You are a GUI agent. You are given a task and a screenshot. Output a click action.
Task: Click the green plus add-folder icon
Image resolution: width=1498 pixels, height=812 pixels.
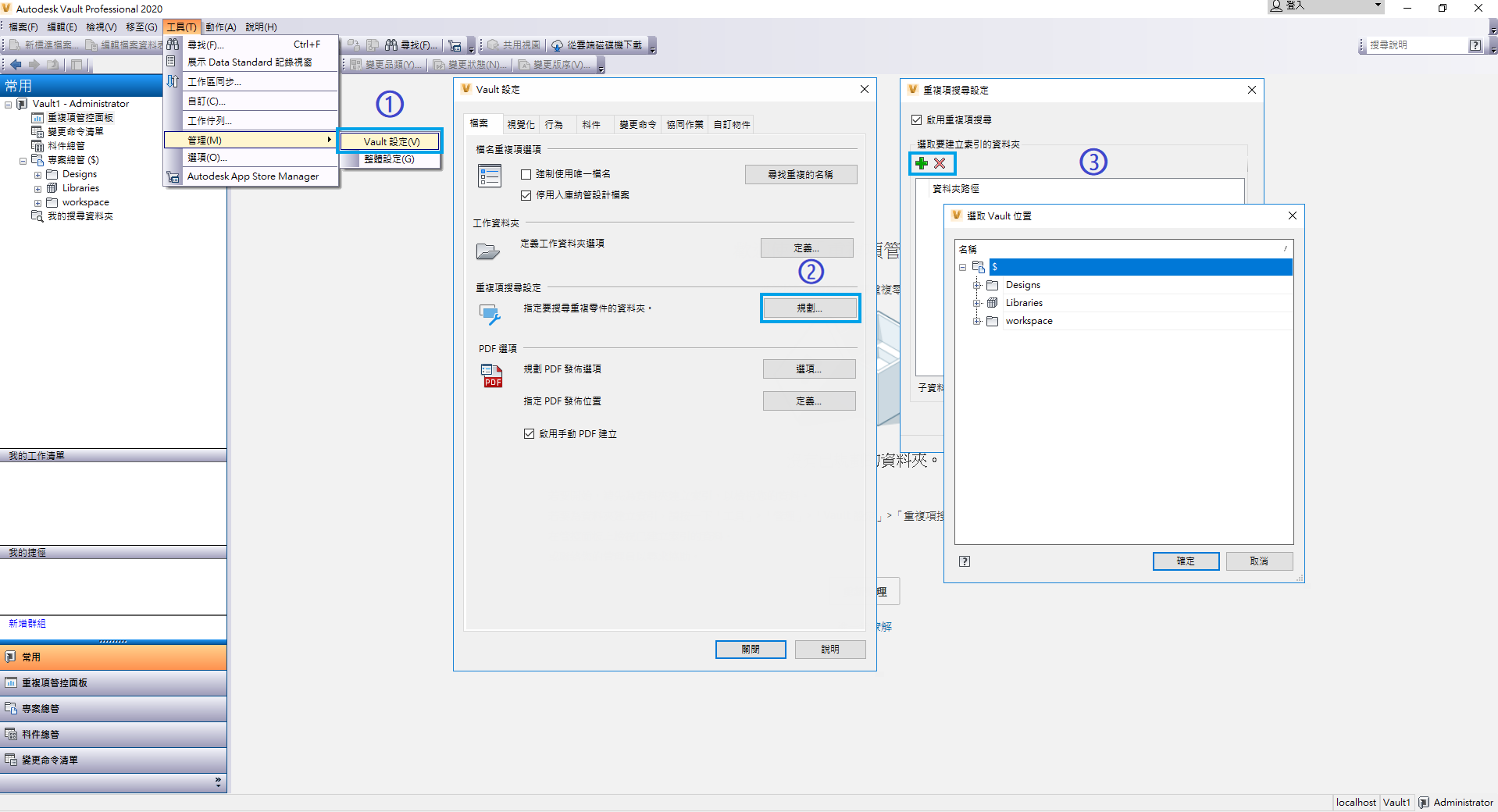[922, 163]
